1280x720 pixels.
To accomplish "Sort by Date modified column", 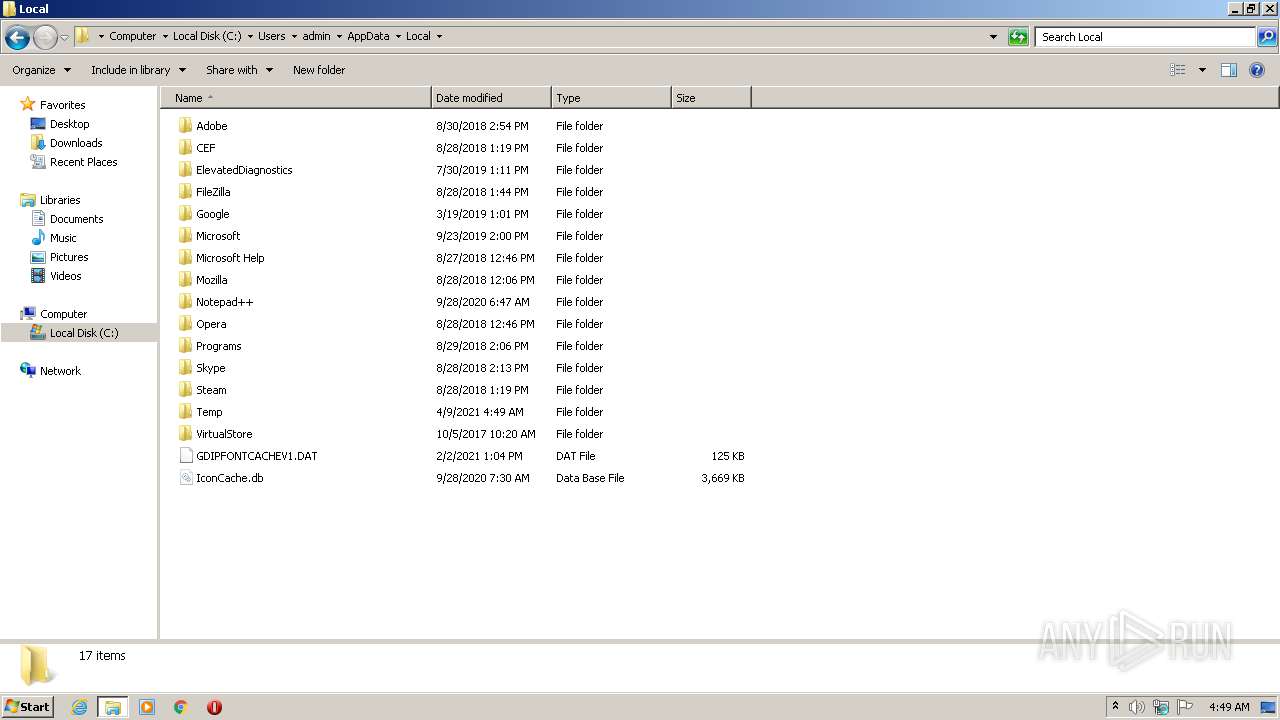I will click(491, 98).
